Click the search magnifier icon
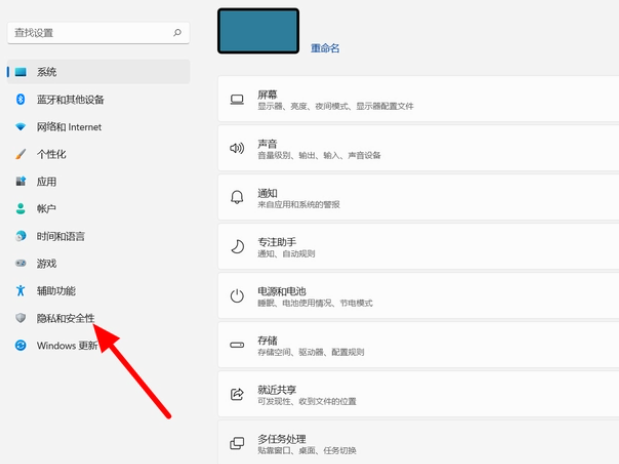 point(178,33)
